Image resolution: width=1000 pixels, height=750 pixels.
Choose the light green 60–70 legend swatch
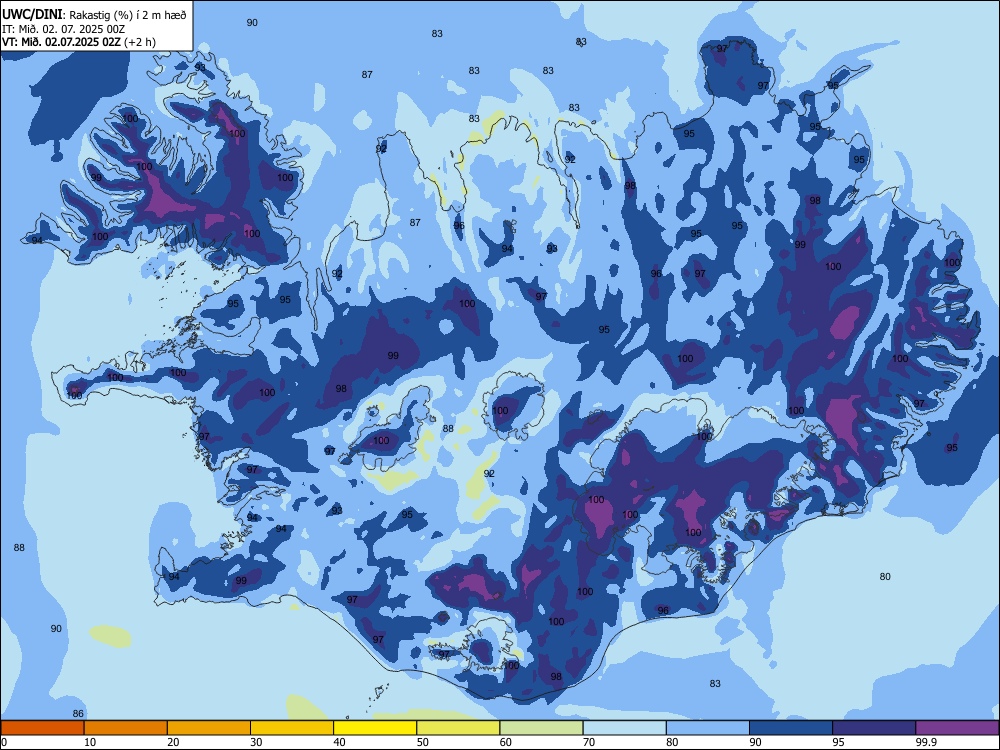coord(541,728)
